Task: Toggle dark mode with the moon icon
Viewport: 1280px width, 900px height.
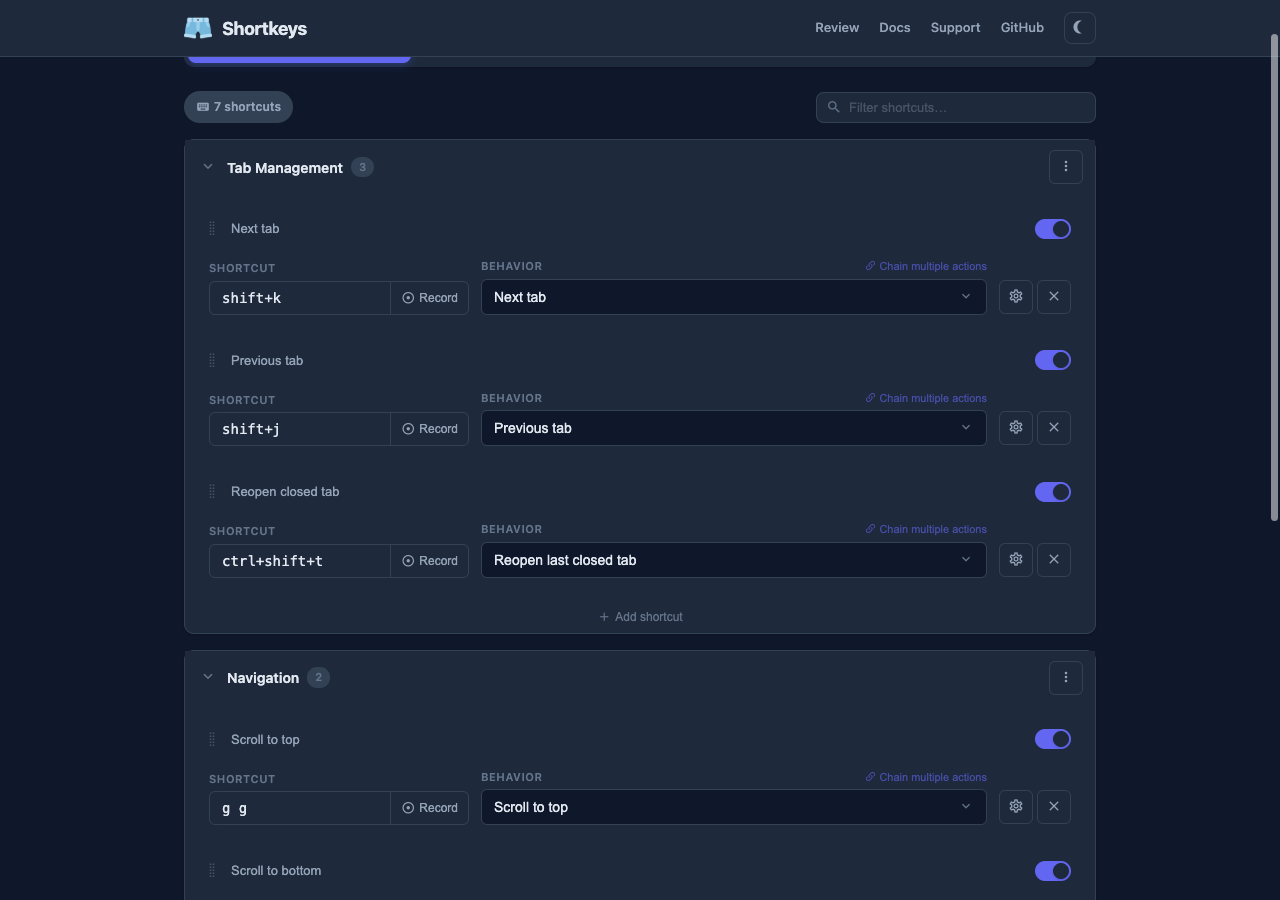Action: pyautogui.click(x=1079, y=27)
